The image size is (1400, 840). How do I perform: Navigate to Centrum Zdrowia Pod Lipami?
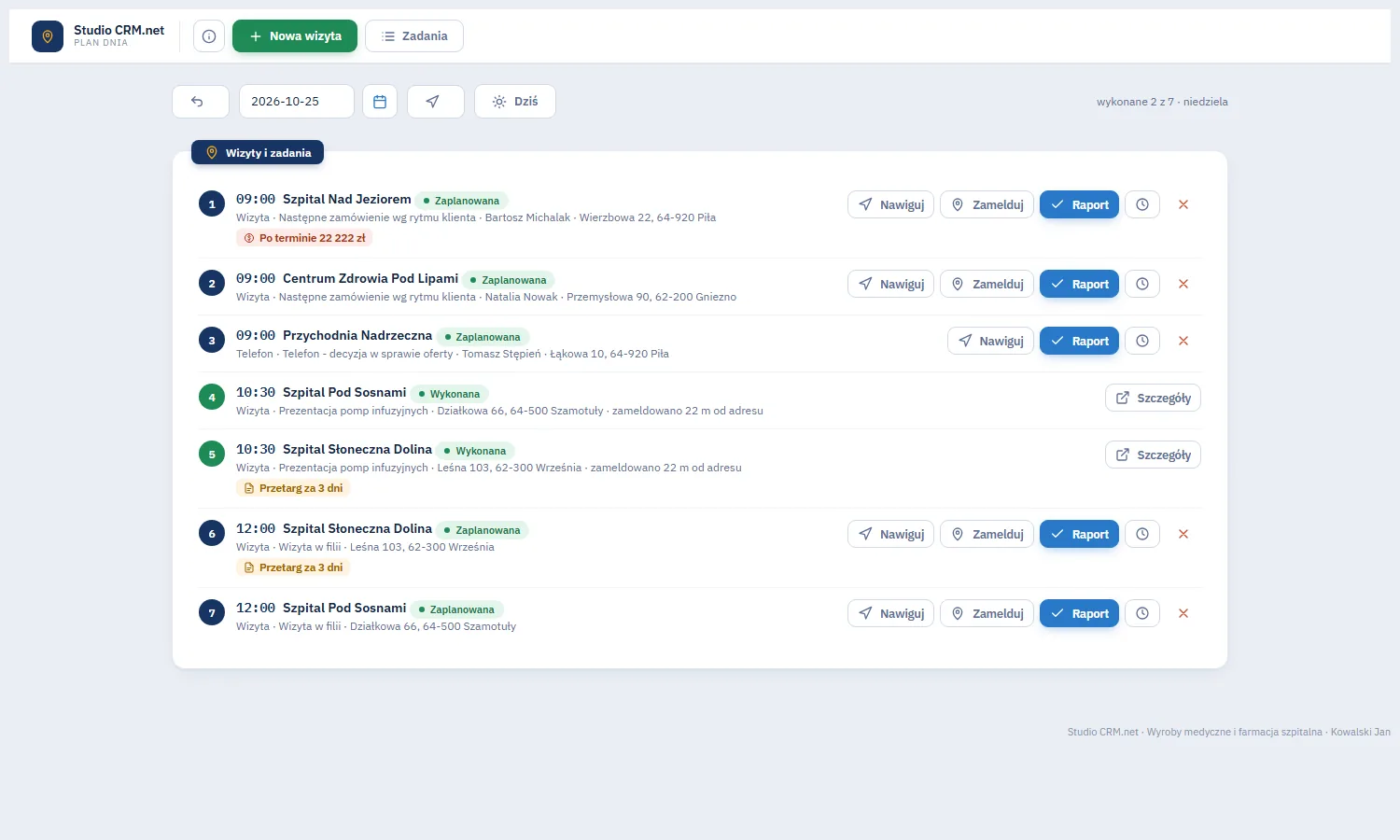click(x=890, y=284)
